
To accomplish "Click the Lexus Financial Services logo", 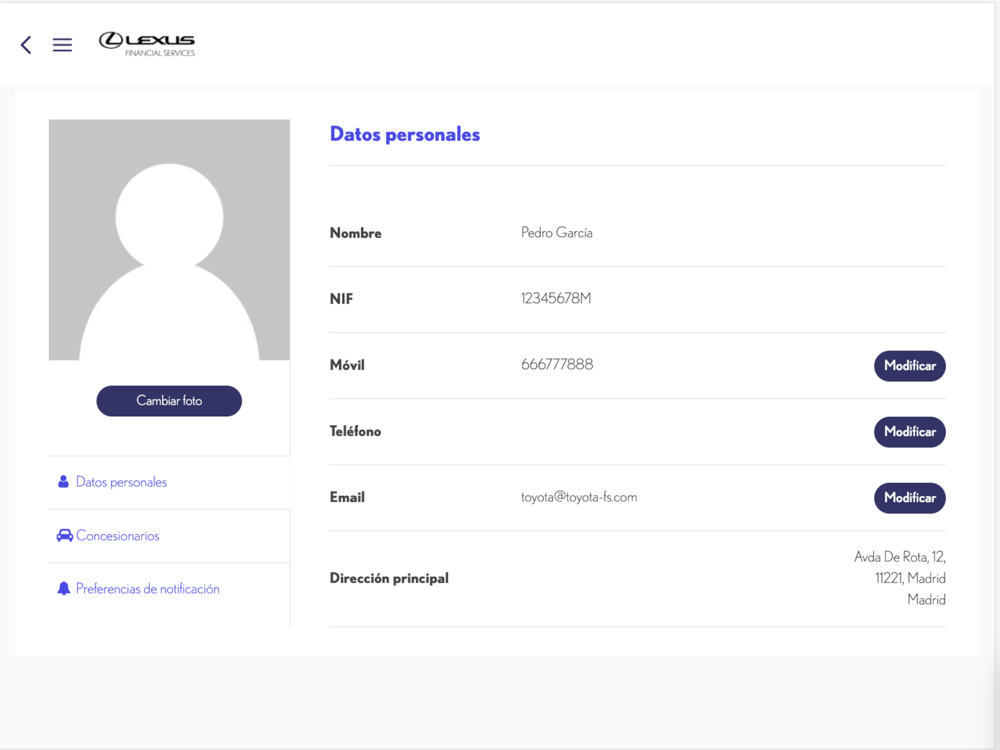I will (x=147, y=44).
